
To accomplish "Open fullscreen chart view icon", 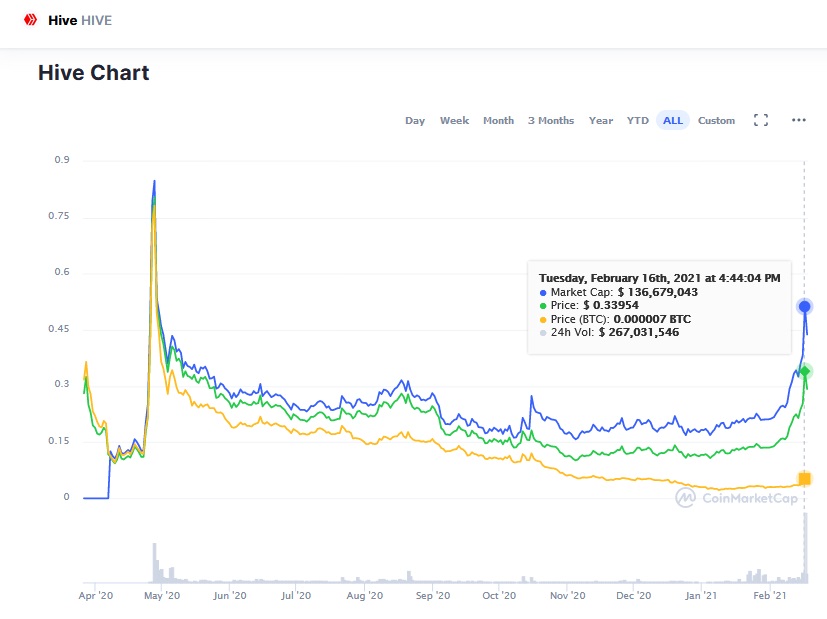I will 761,120.
